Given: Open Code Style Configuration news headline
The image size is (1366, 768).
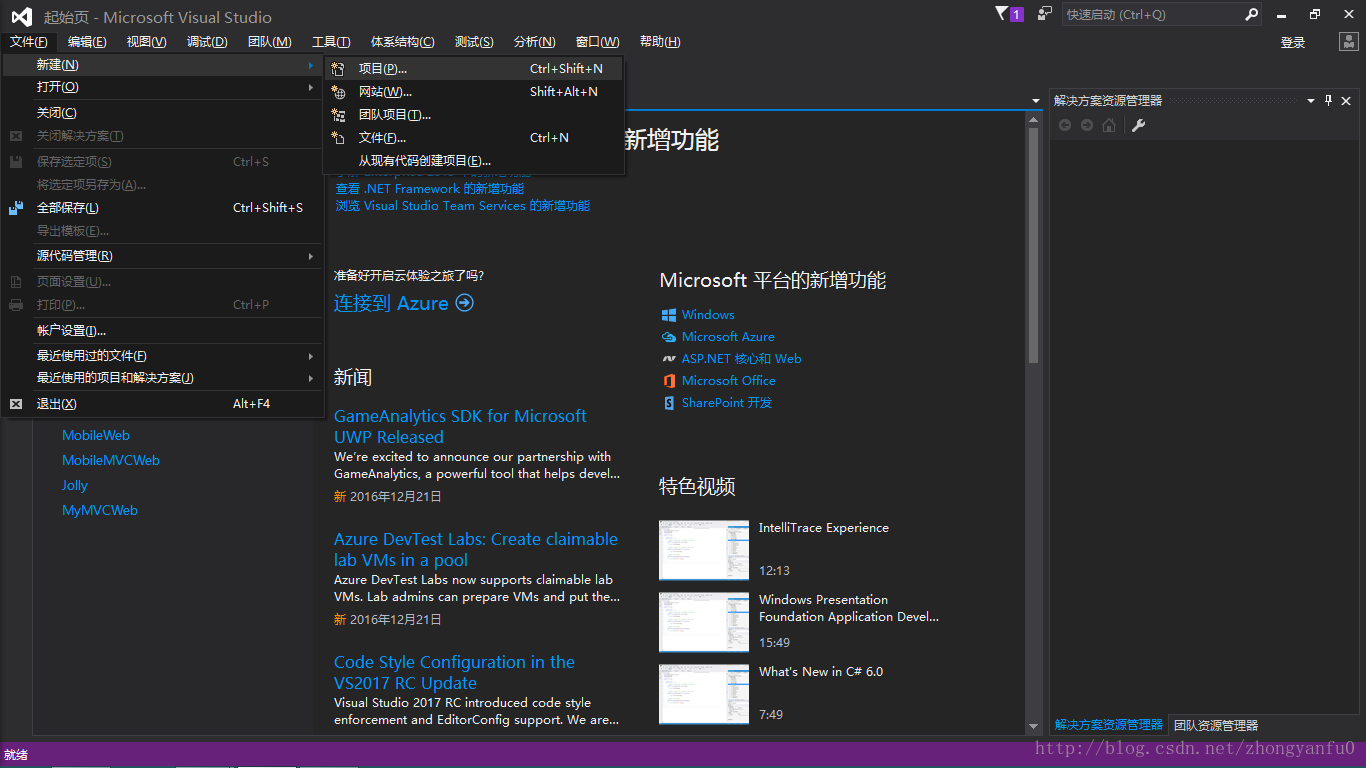Looking at the screenshot, I should [x=454, y=672].
